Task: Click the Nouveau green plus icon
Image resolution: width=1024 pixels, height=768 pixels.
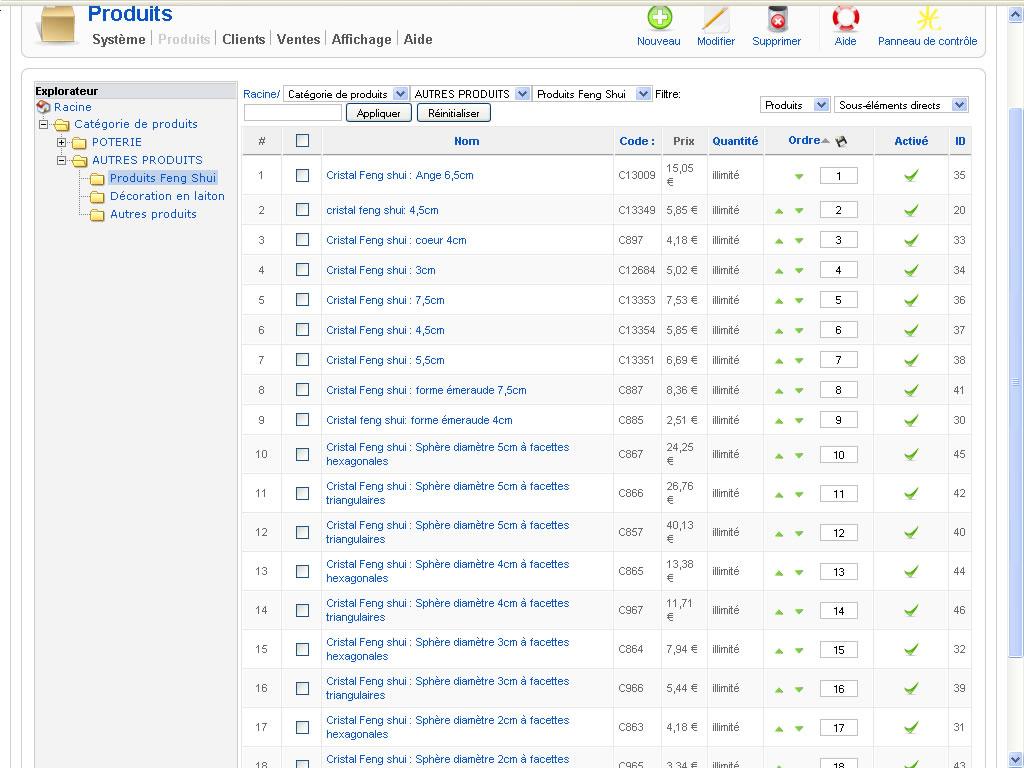Action: click(x=659, y=18)
